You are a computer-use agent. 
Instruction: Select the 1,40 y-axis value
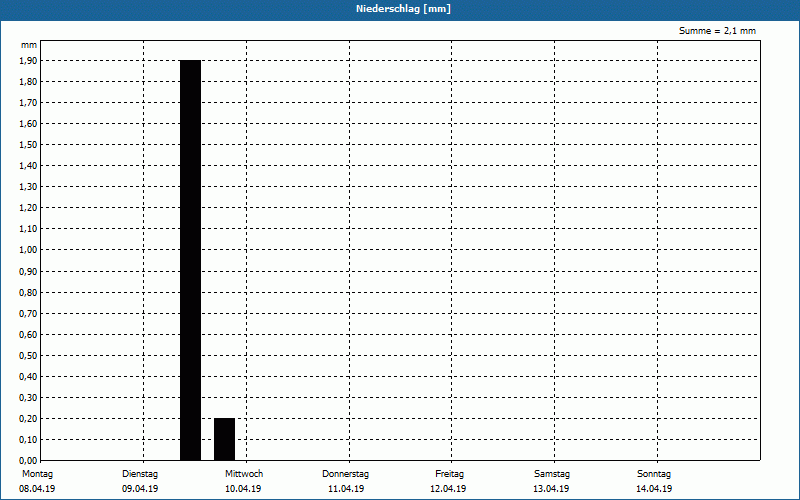pyautogui.click(x=28, y=166)
